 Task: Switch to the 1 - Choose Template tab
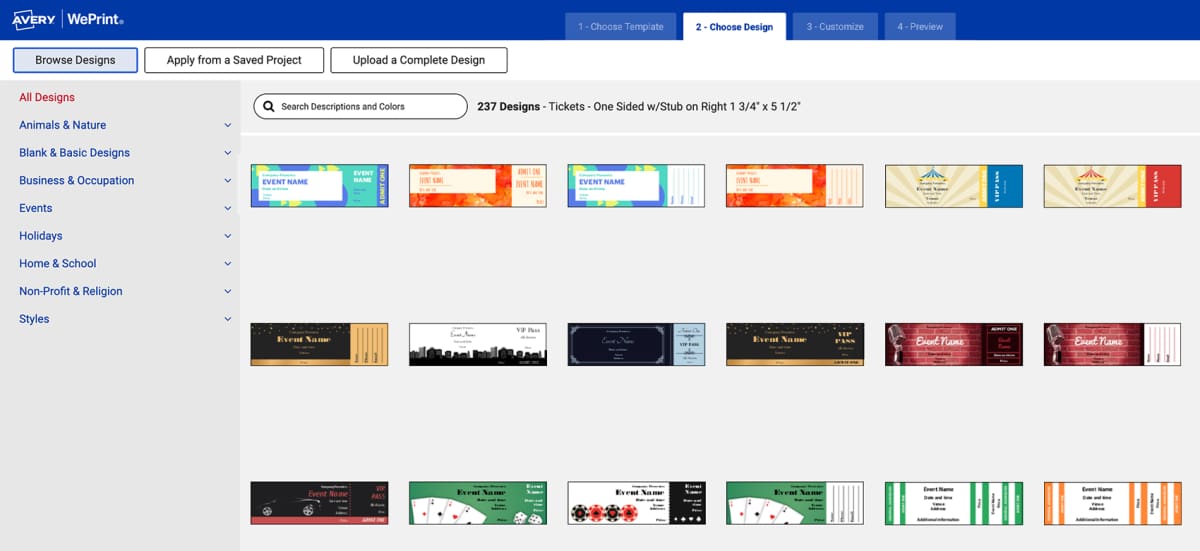pos(620,27)
